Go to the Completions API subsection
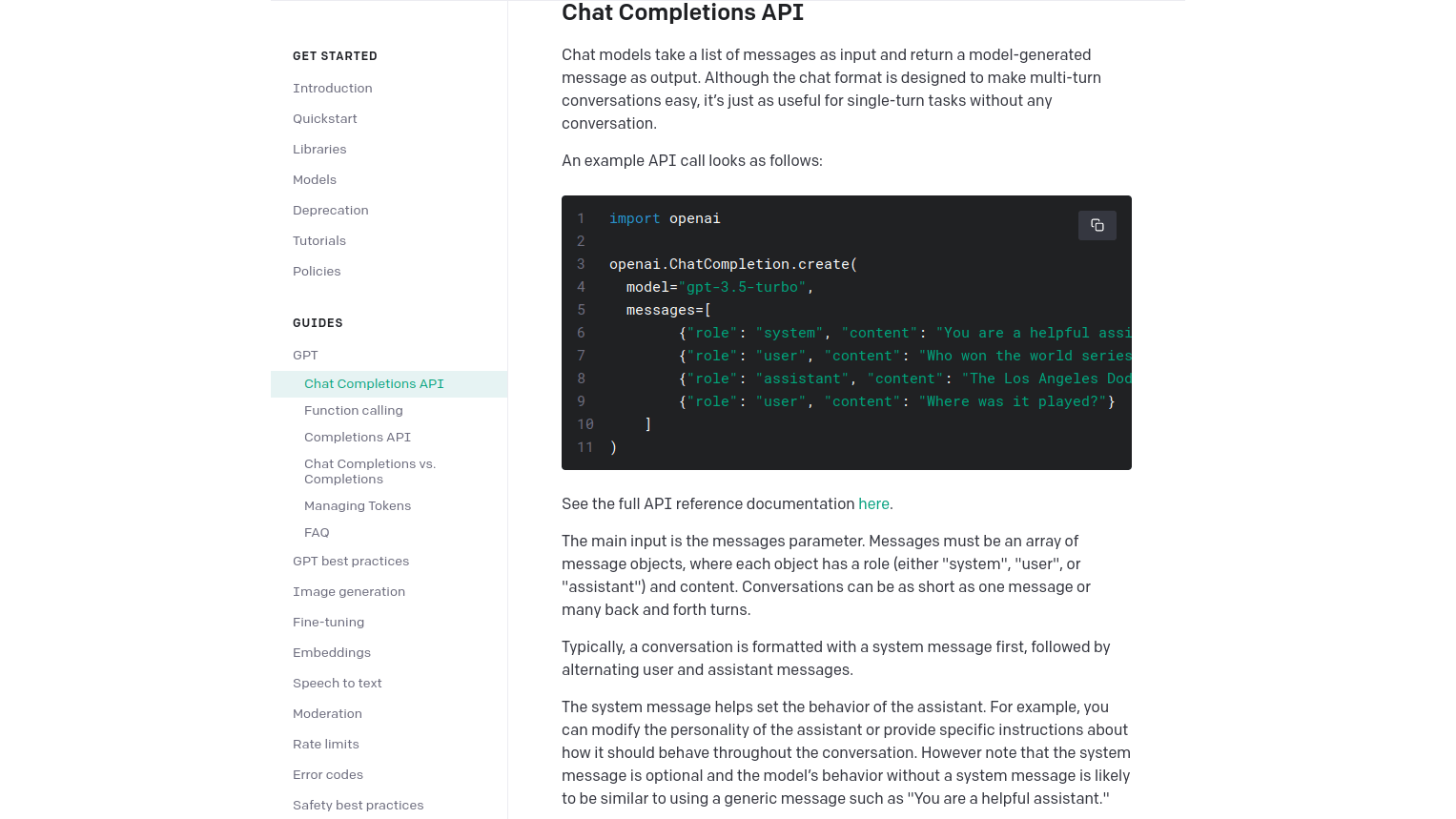The width and height of the screenshot is (1456, 819). (x=358, y=437)
